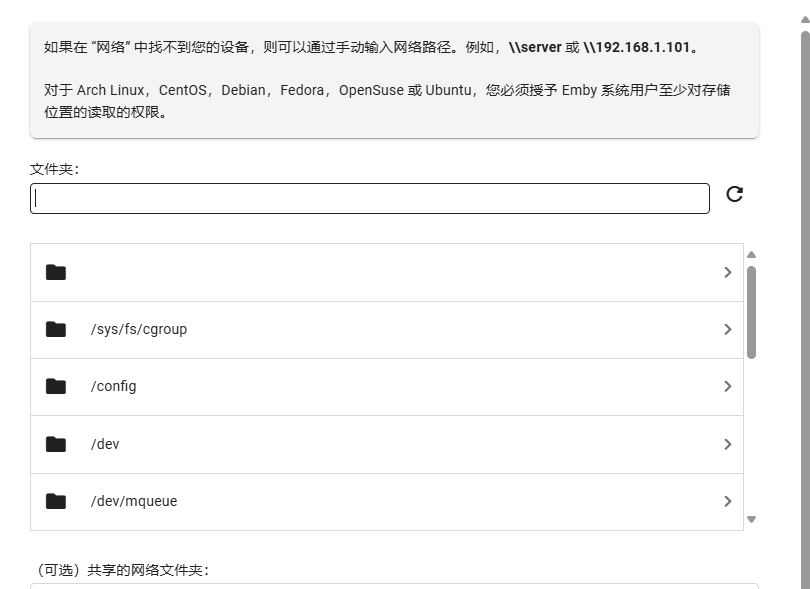This screenshot has height=589, width=810.
Task: Click folder icon of /config row
Action: (56, 386)
